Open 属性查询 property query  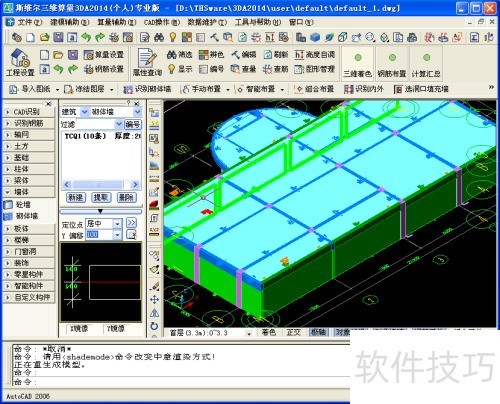(147, 62)
